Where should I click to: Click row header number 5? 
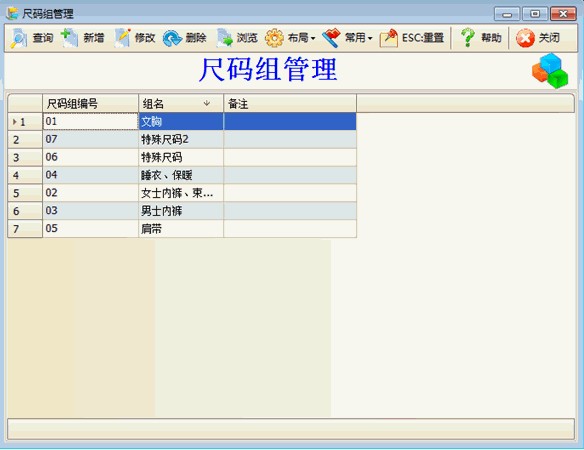point(25,193)
